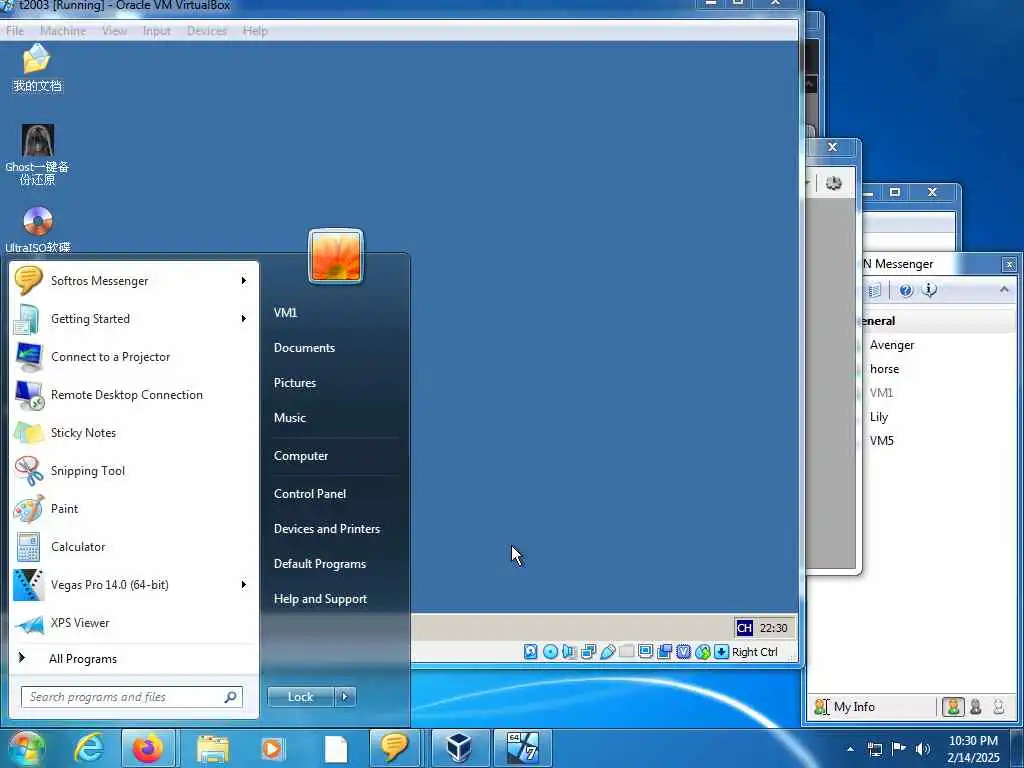Open Devices and Printers
Screen dimensions: 1024x768
[327, 528]
